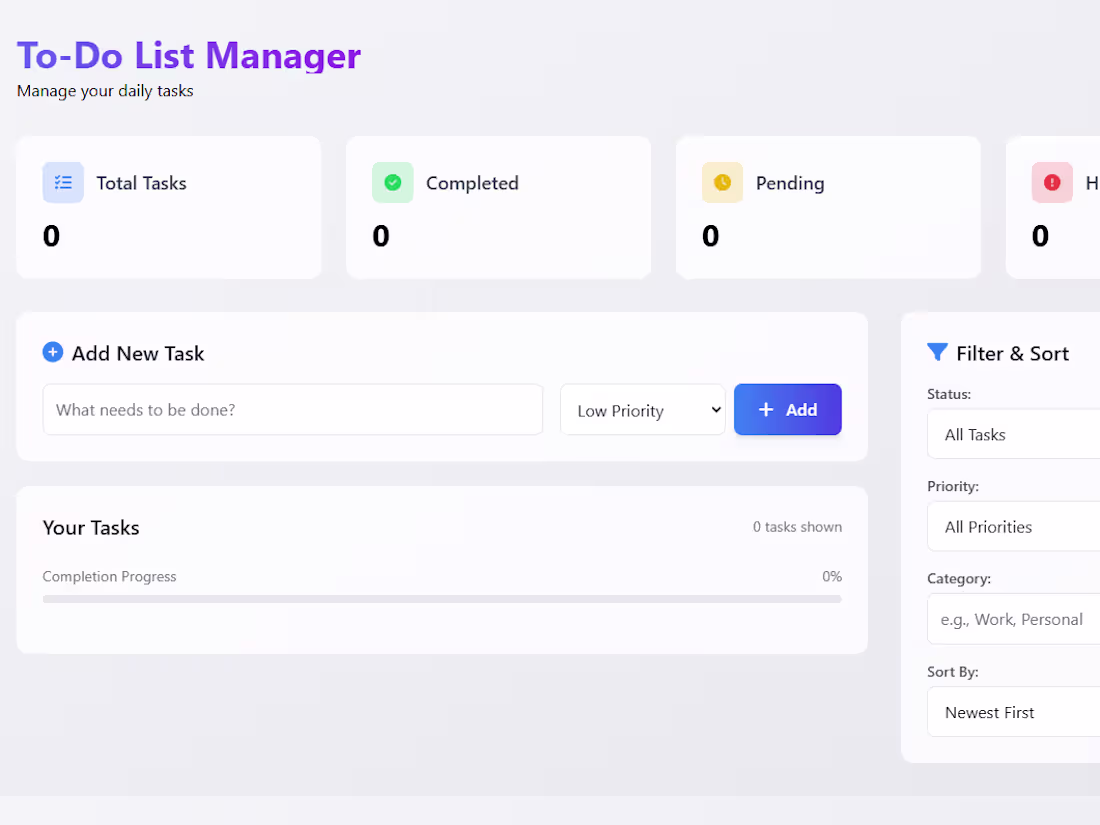
Task: Click the yellow Pending clock icon
Action: [x=722, y=183]
